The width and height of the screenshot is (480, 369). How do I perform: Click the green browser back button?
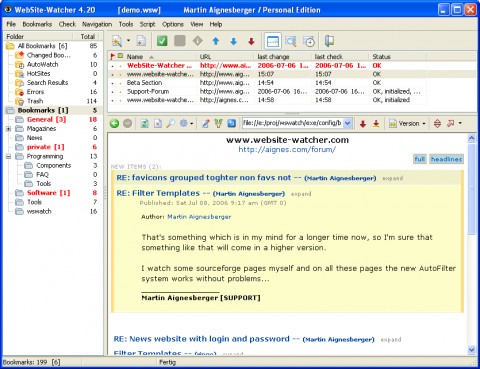tap(114, 124)
